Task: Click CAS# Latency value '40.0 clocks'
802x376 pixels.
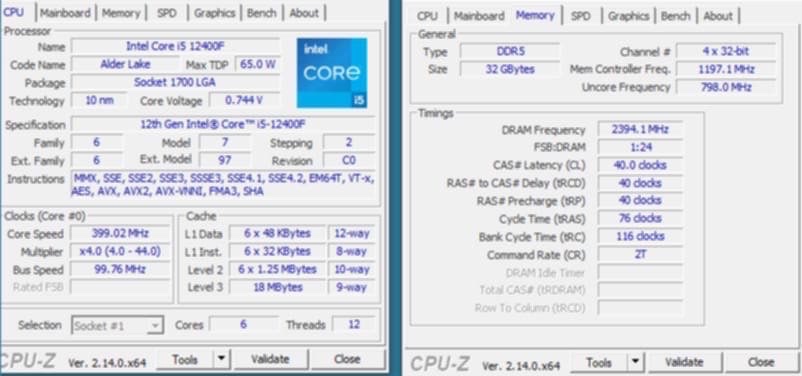Action: pos(640,165)
